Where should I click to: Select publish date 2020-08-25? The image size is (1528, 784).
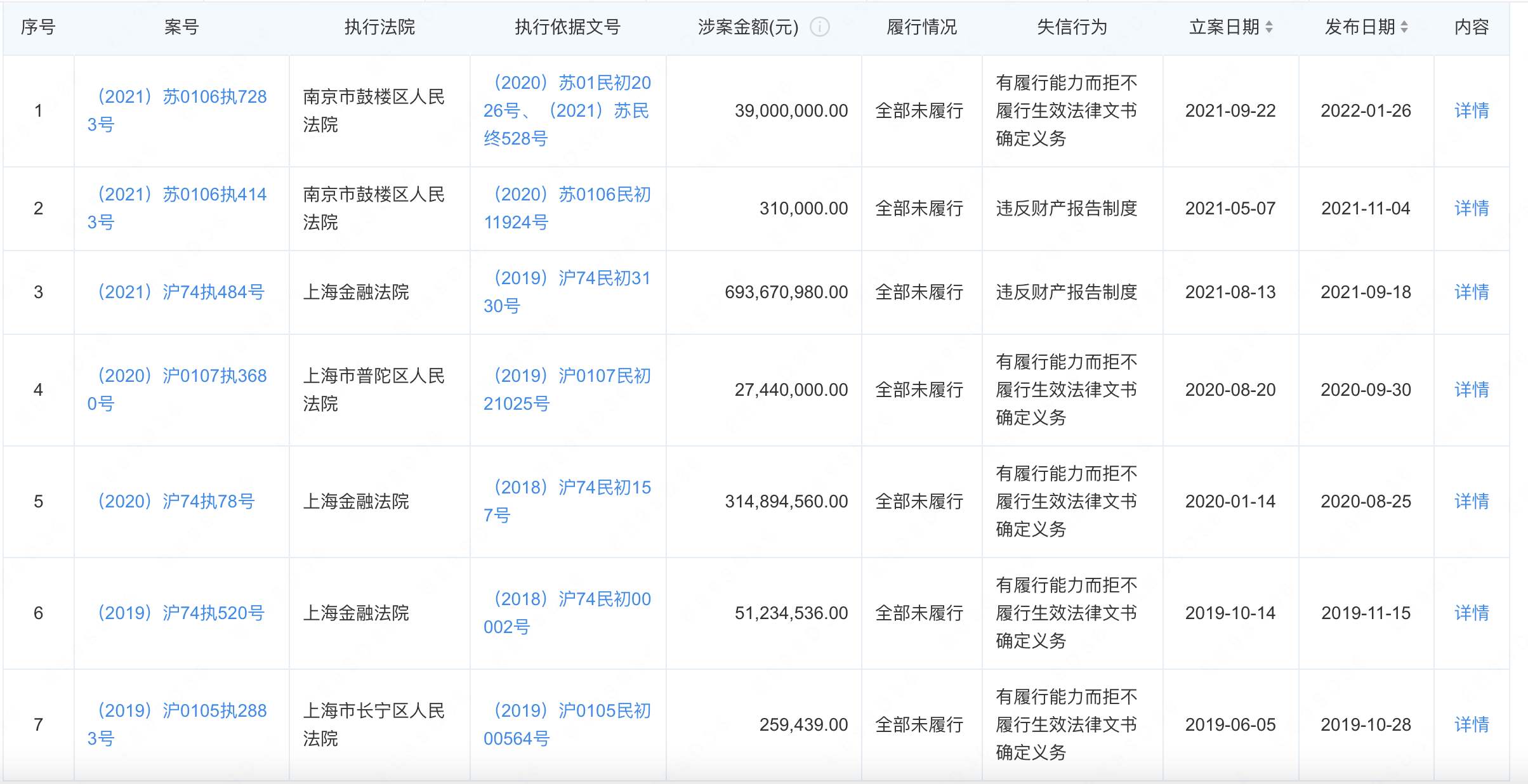click(1366, 501)
